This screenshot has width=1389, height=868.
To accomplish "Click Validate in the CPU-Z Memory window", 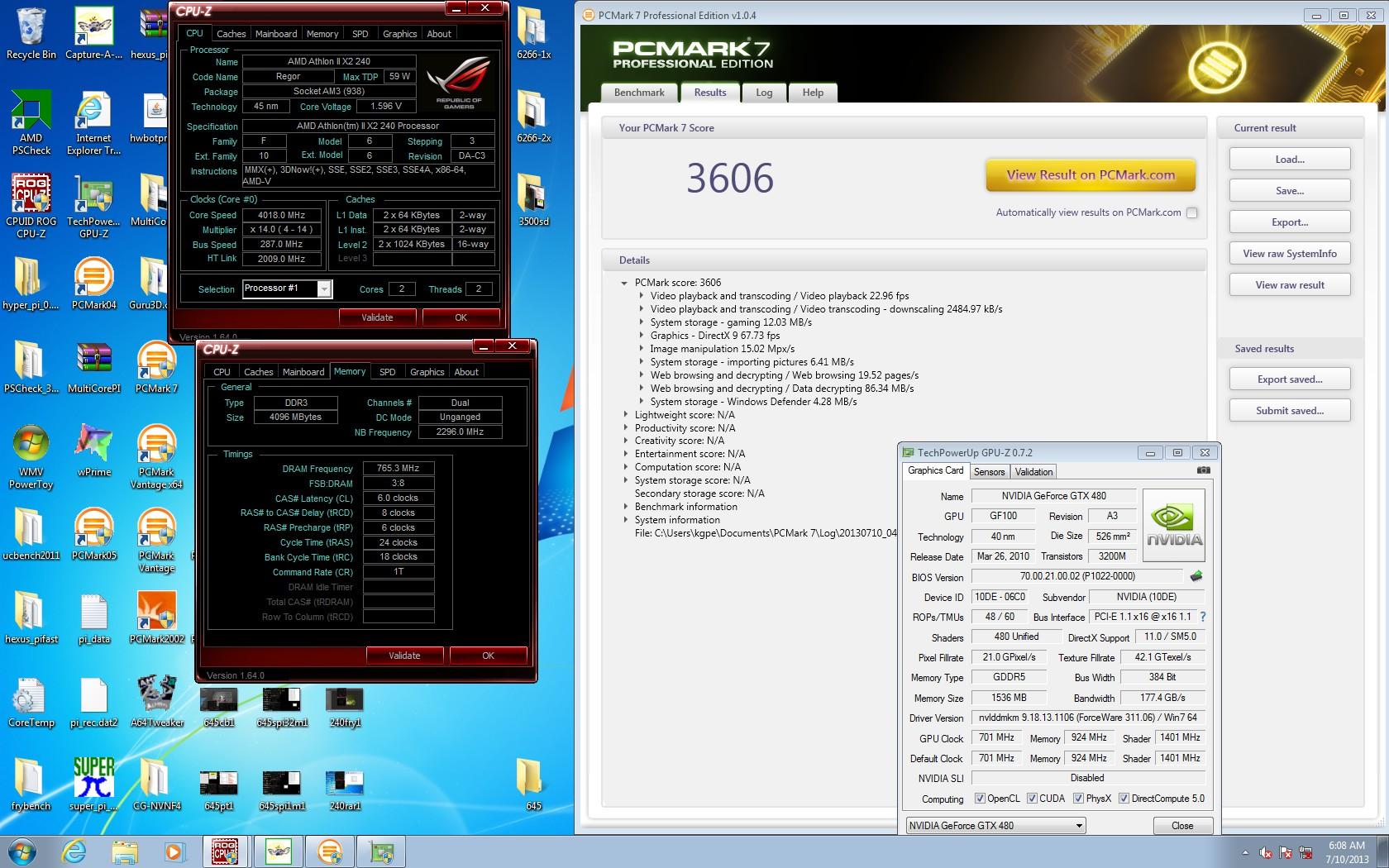I will 404,656.
